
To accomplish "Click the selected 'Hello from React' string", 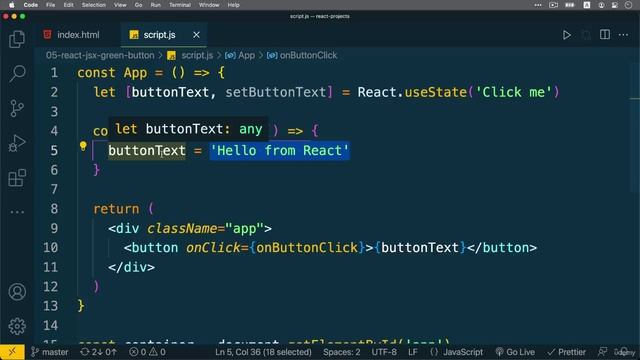I will 280,151.
